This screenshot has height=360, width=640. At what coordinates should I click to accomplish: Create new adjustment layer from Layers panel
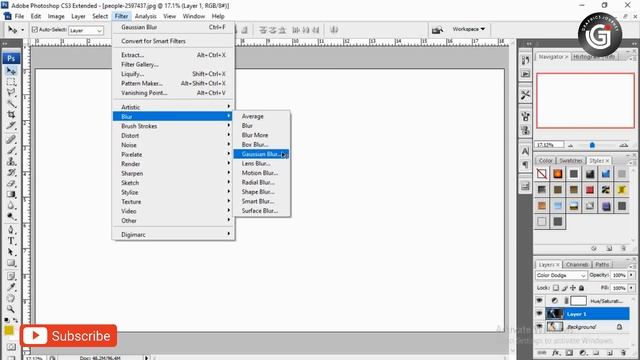click(x=583, y=353)
